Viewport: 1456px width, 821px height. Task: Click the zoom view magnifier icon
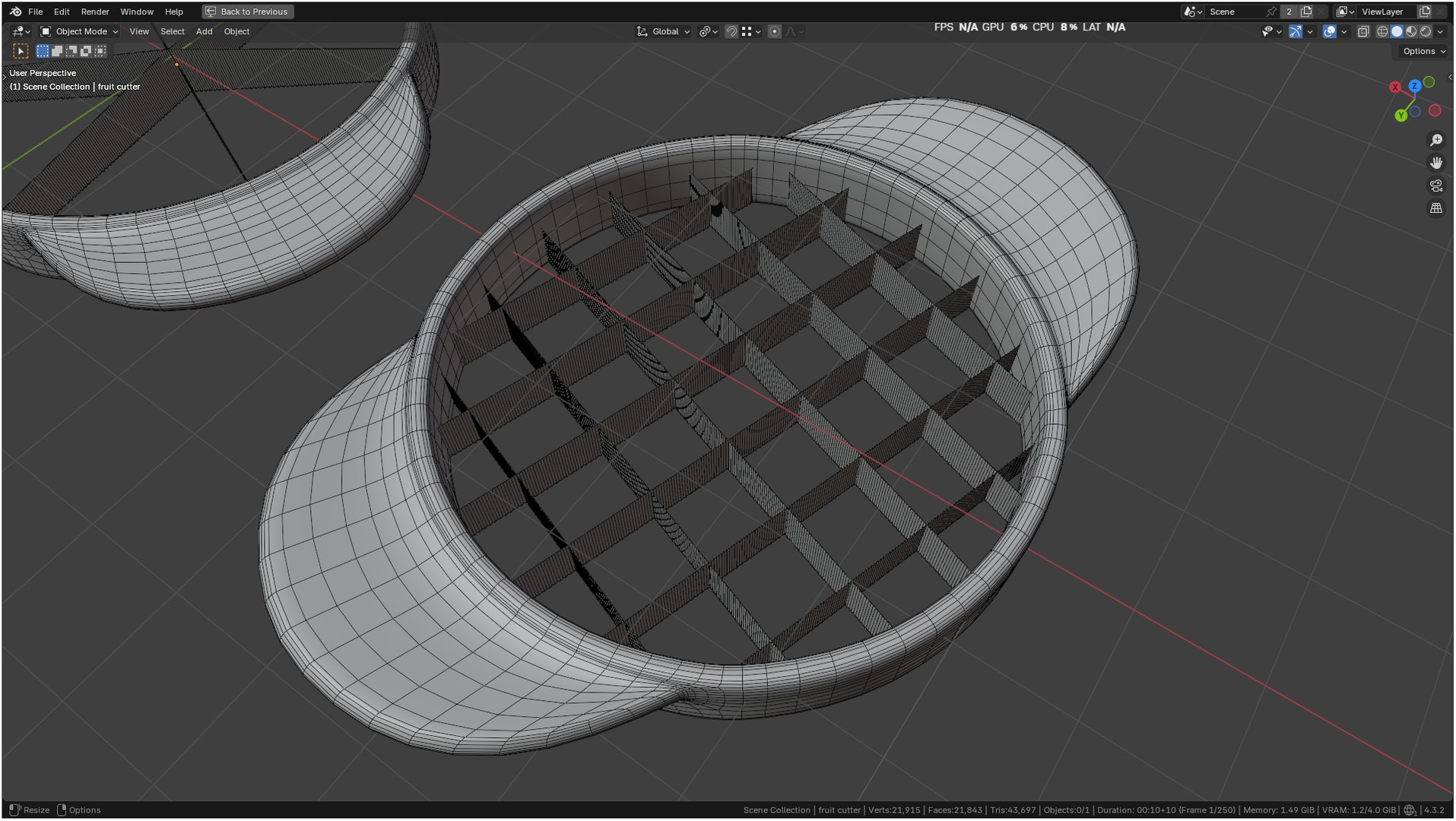pos(1435,141)
